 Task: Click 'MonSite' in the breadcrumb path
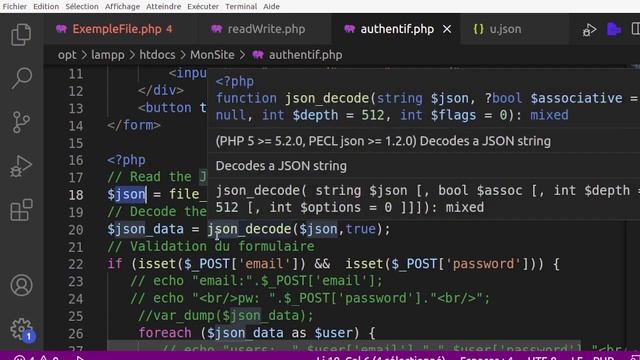212,55
